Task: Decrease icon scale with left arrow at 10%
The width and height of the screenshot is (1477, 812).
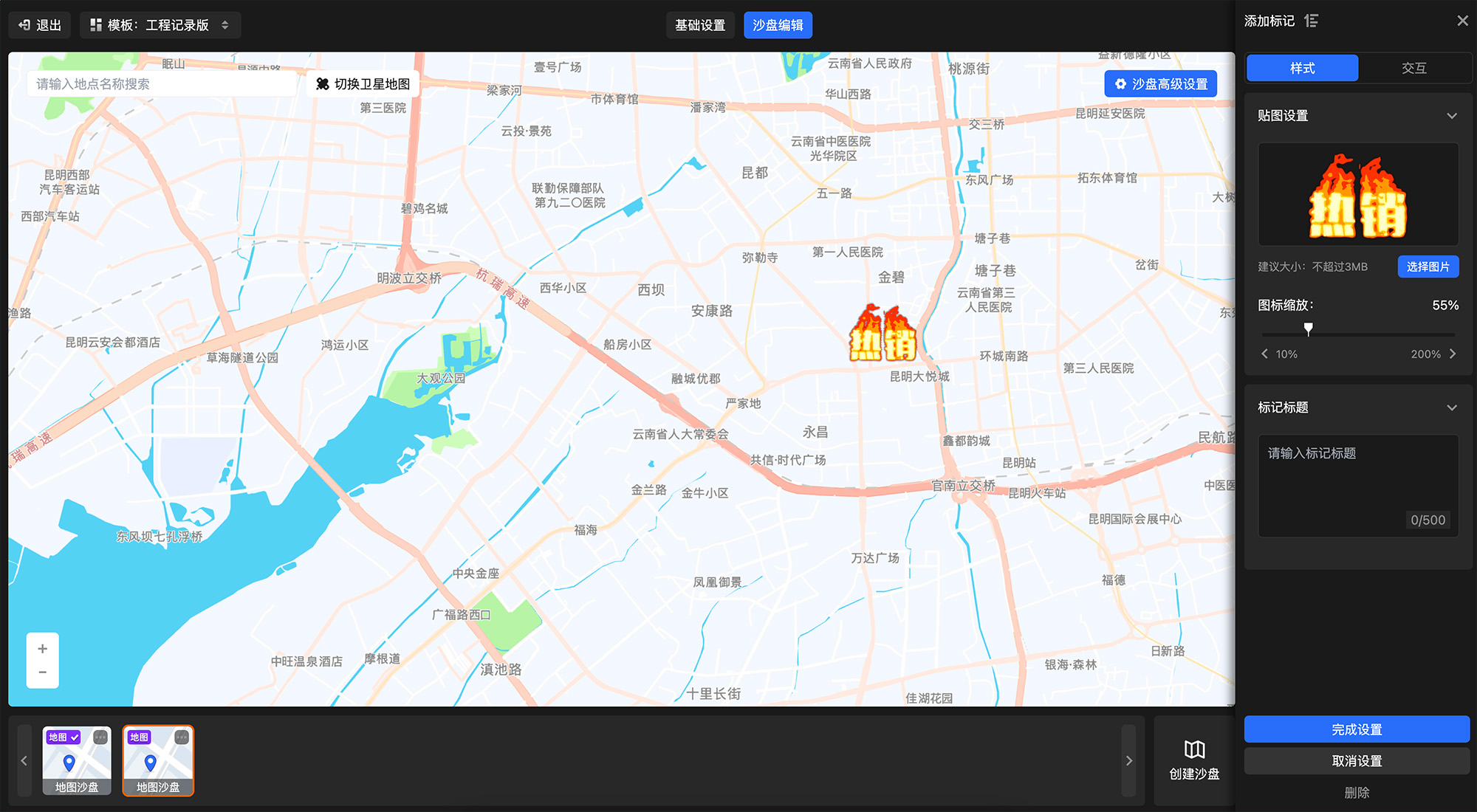Action: [1265, 354]
